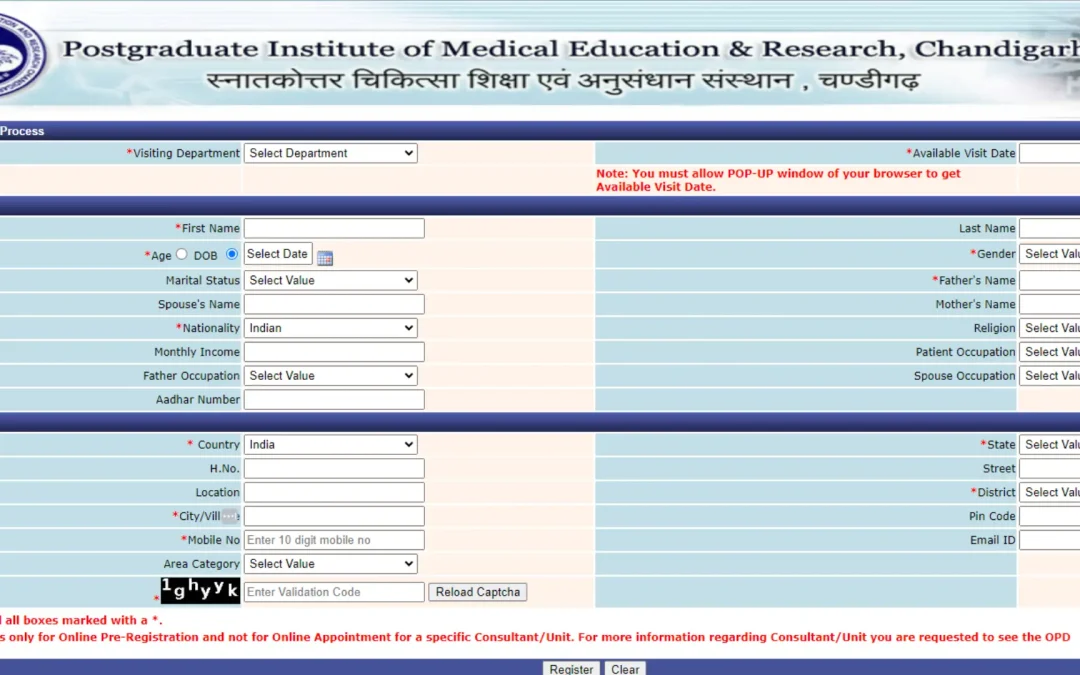
Task: Select the Age radio button
Action: [182, 254]
